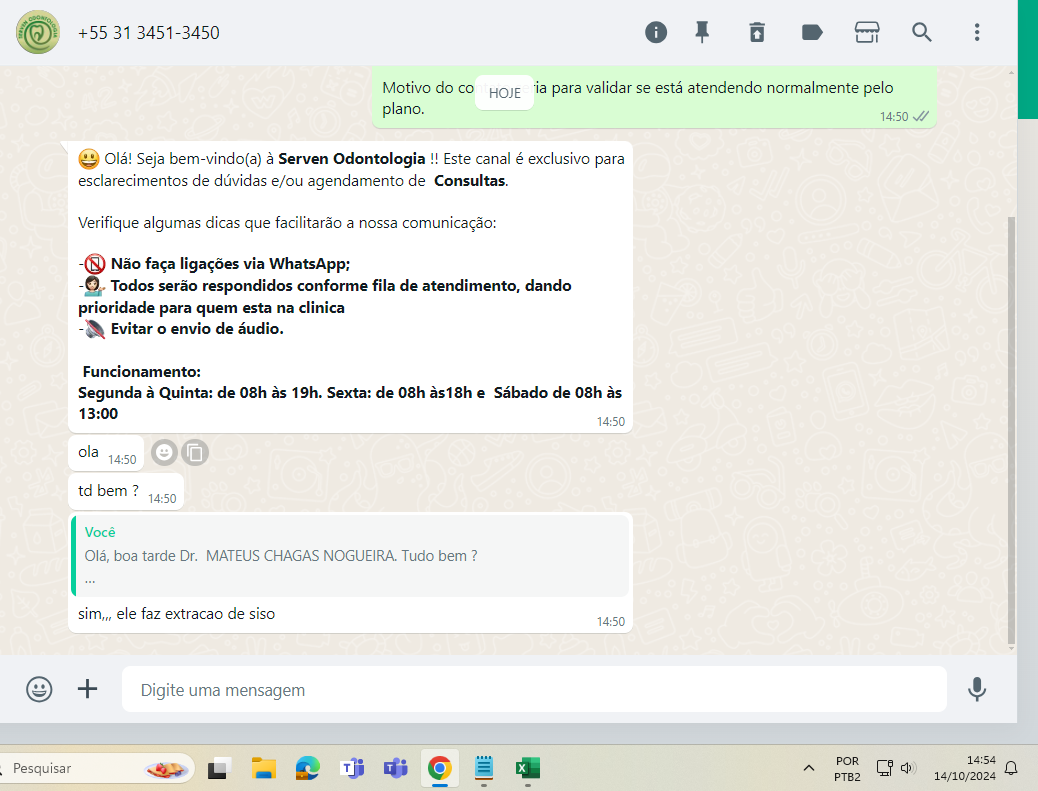The image size is (1038, 791).
Task: Open the three-dot chat menu
Action: pyautogui.click(x=976, y=32)
